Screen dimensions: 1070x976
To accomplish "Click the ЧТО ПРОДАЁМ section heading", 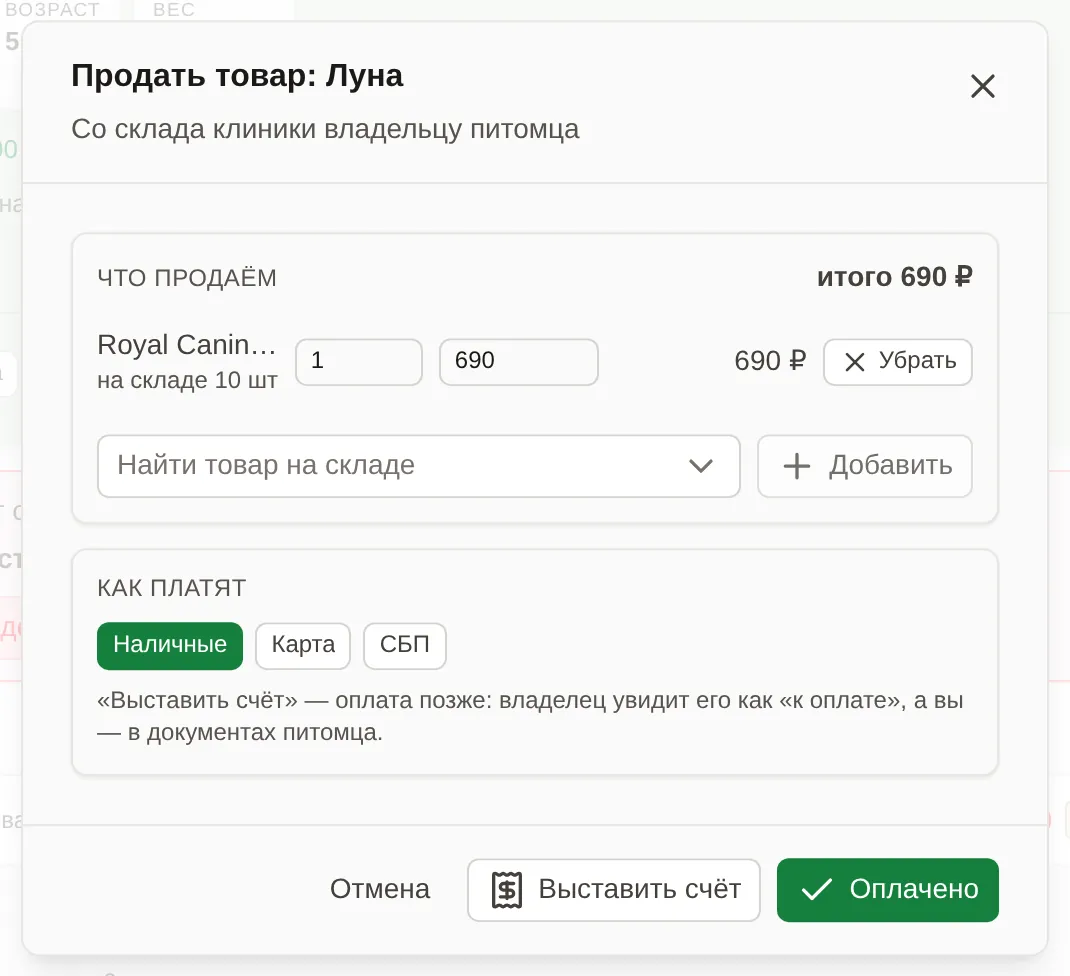I will pos(187,278).
